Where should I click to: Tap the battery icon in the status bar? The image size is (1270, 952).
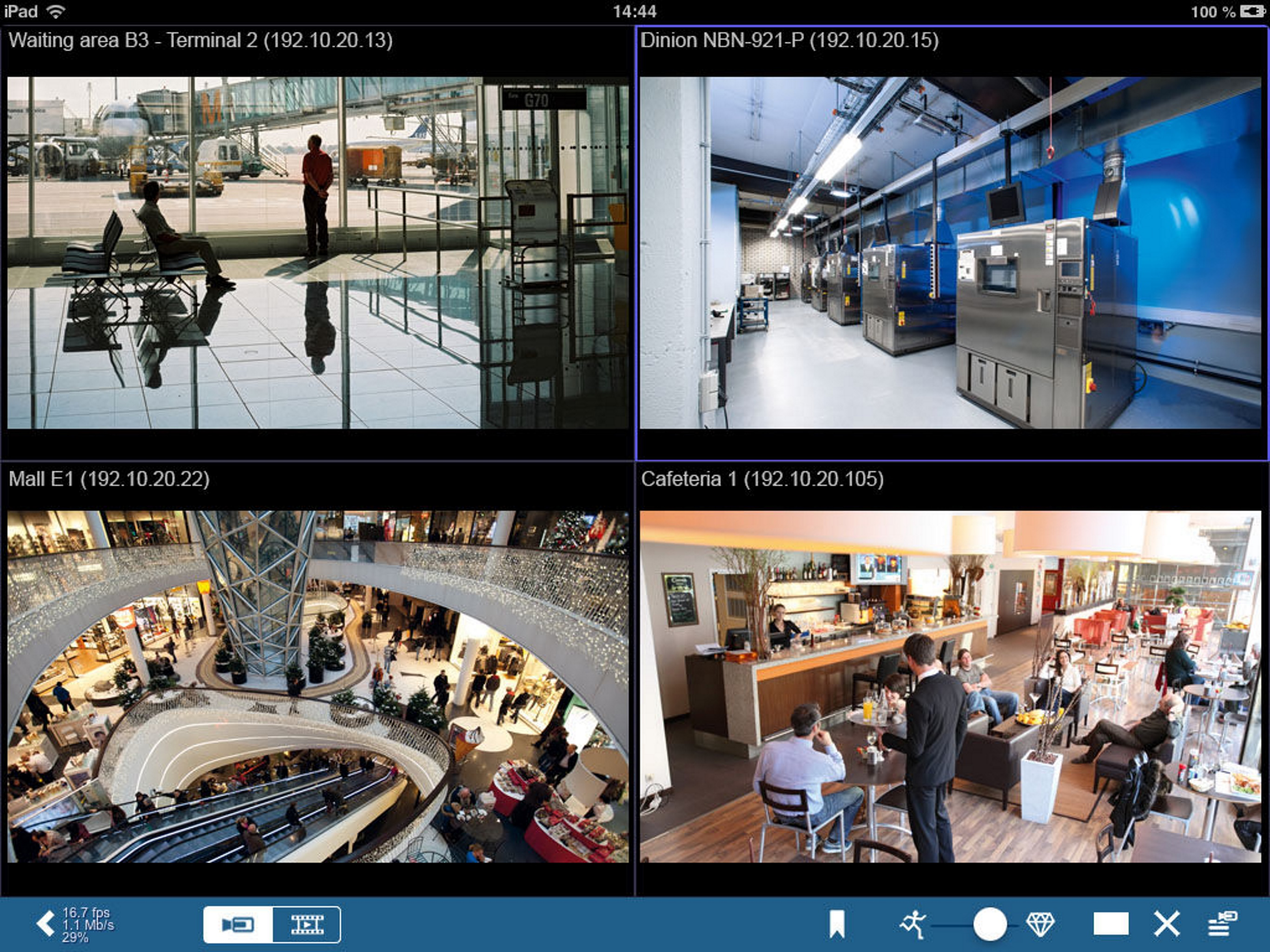point(1252,12)
